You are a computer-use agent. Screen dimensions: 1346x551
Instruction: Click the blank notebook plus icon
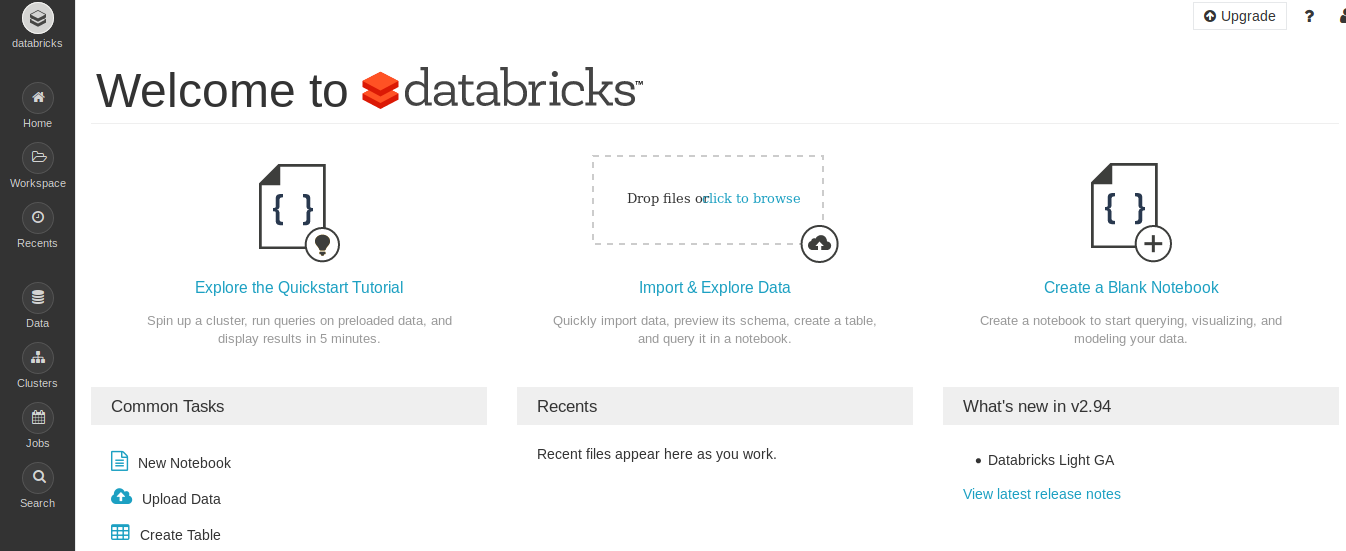1130,212
